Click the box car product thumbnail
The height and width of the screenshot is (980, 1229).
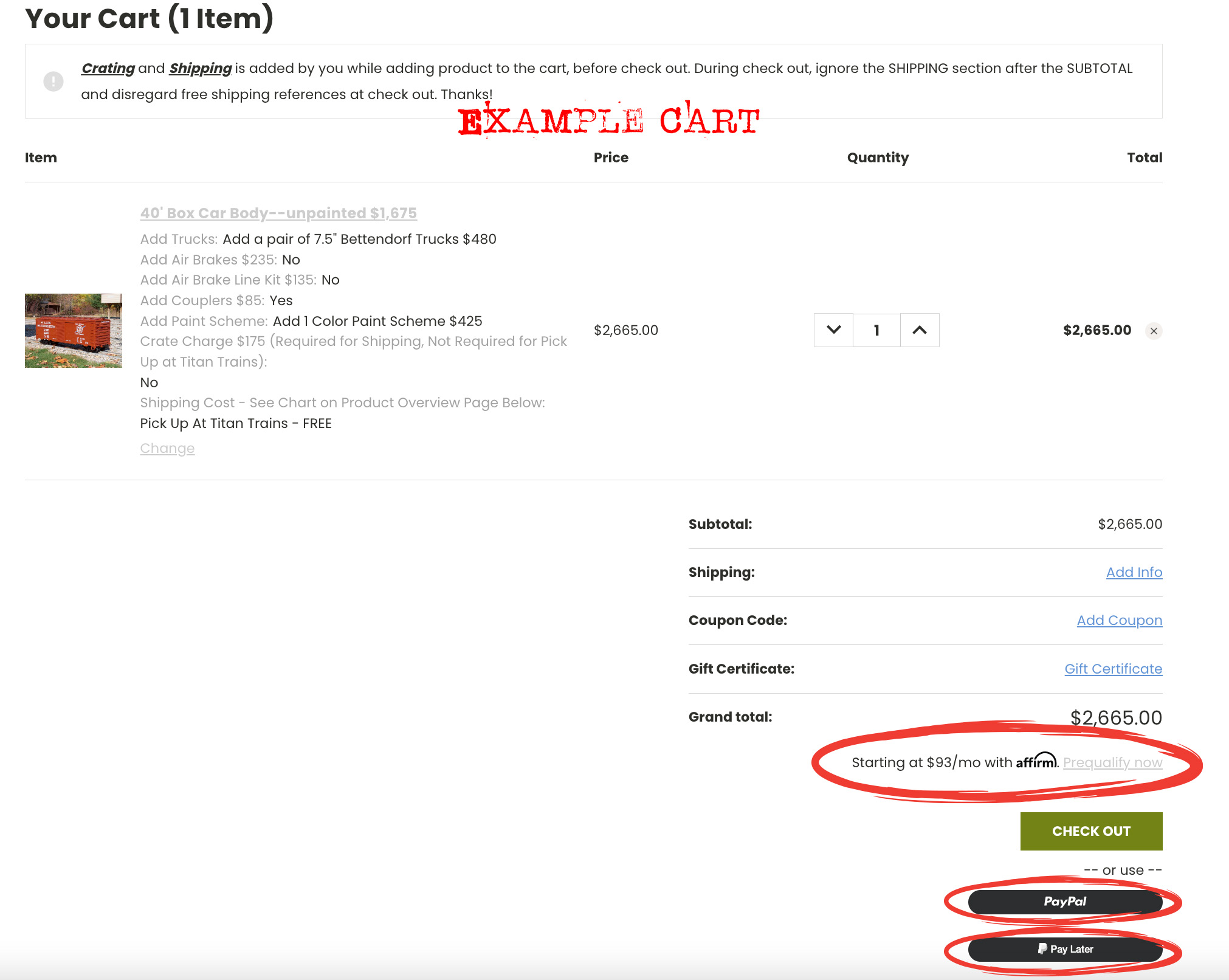(73, 330)
